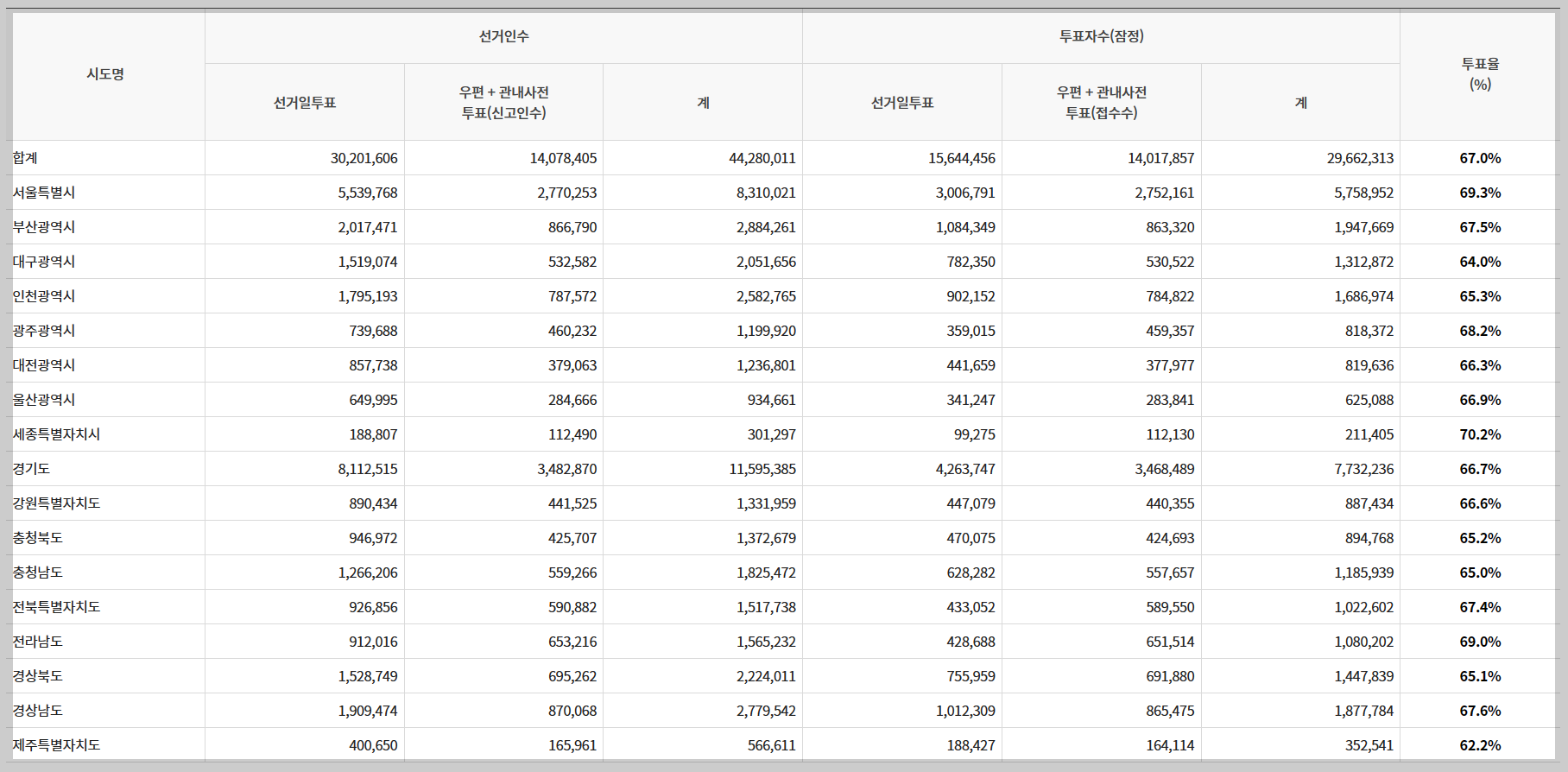Click the 선거인수 group header
The image size is (1568, 772).
(504, 36)
